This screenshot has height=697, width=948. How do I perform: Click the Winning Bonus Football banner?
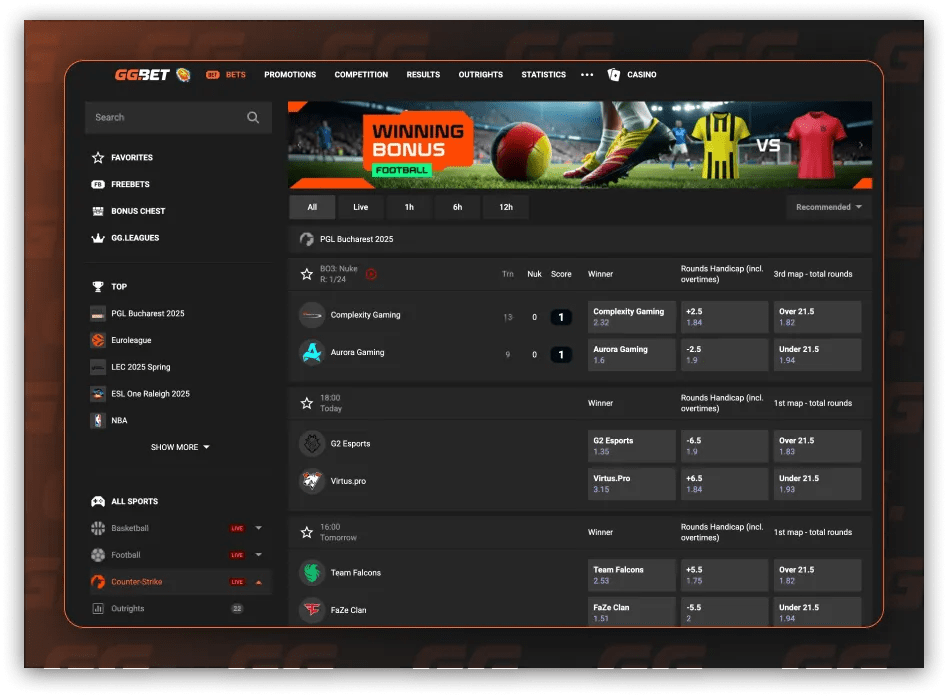pyautogui.click(x=580, y=145)
